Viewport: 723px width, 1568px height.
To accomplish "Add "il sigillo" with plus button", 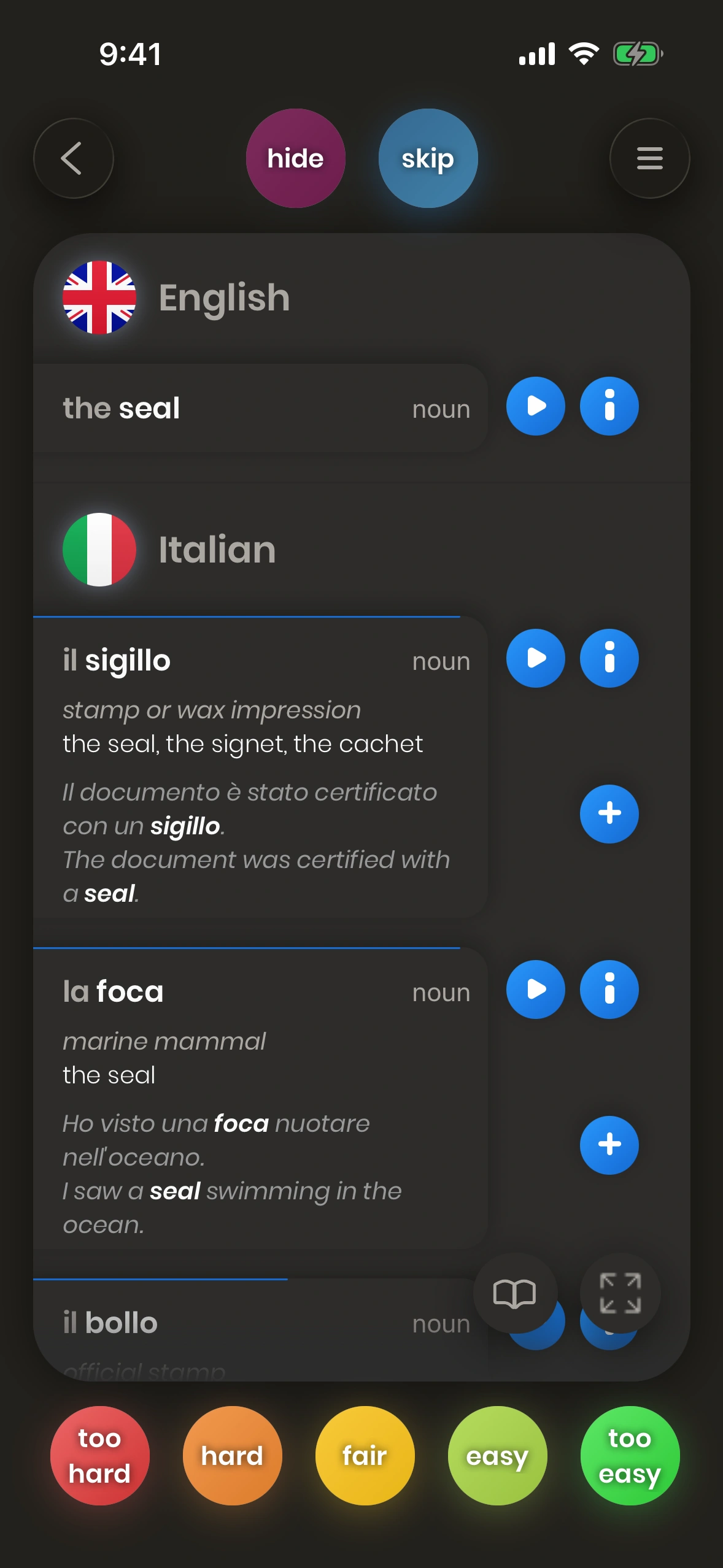I will coord(609,813).
